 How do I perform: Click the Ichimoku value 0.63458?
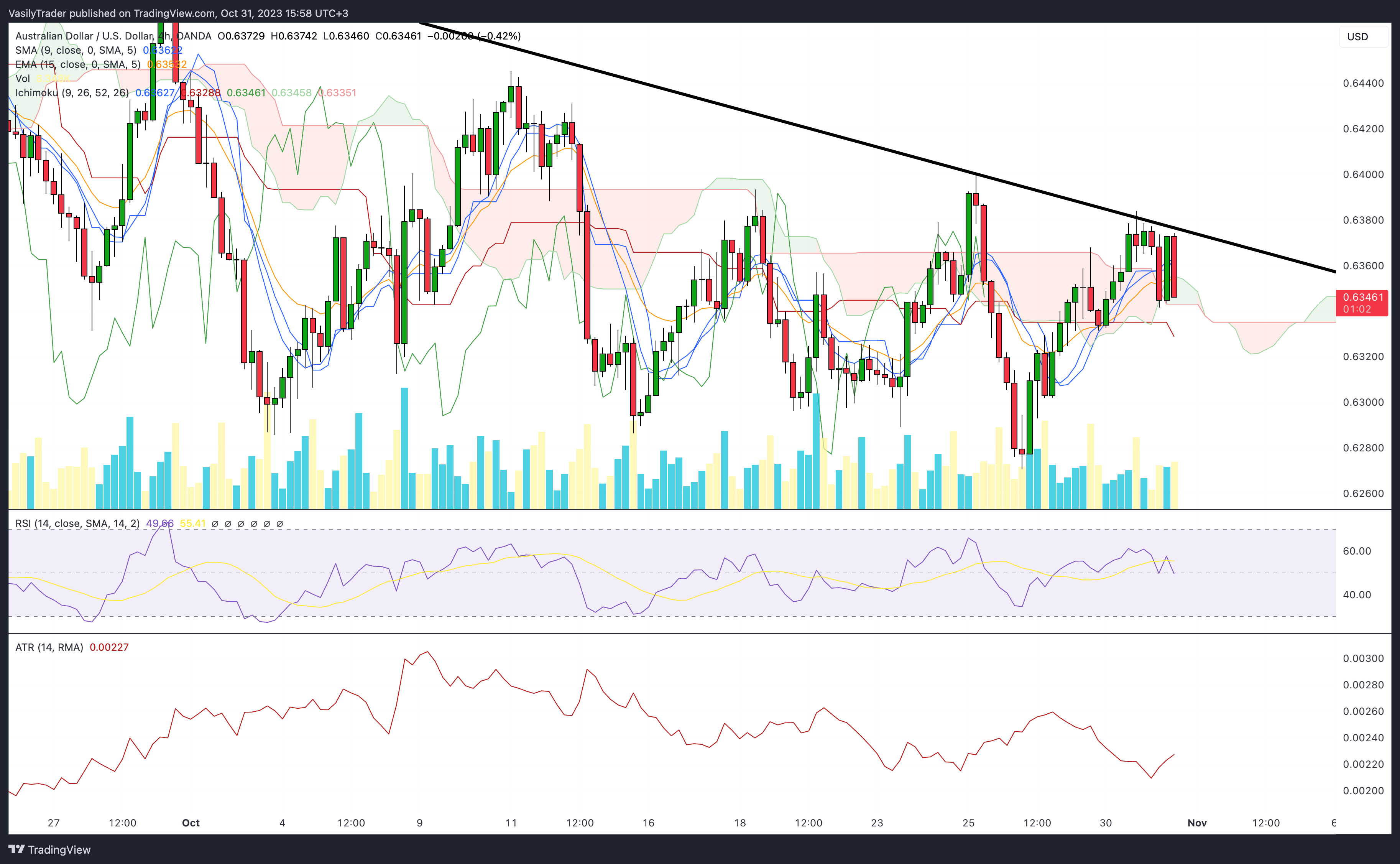click(291, 92)
